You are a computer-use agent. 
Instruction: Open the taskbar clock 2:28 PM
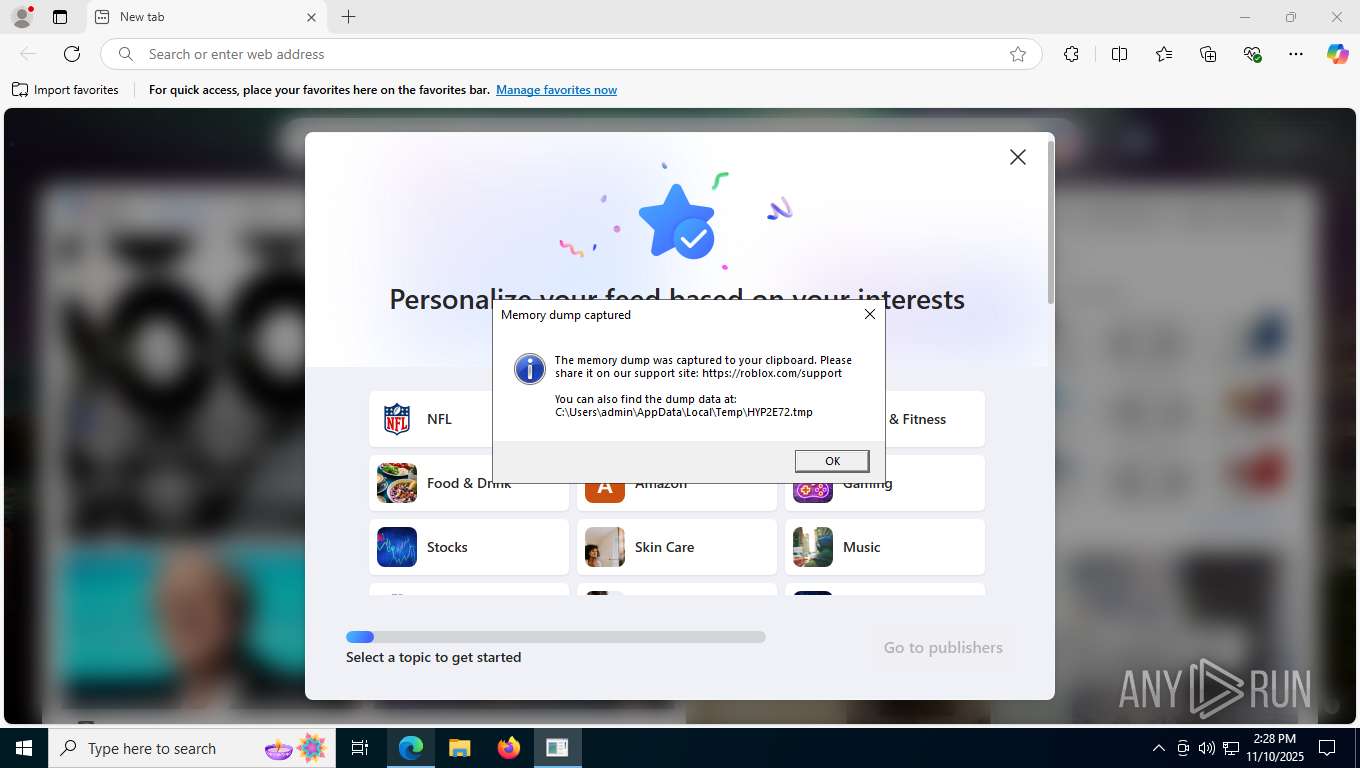tap(1274, 748)
